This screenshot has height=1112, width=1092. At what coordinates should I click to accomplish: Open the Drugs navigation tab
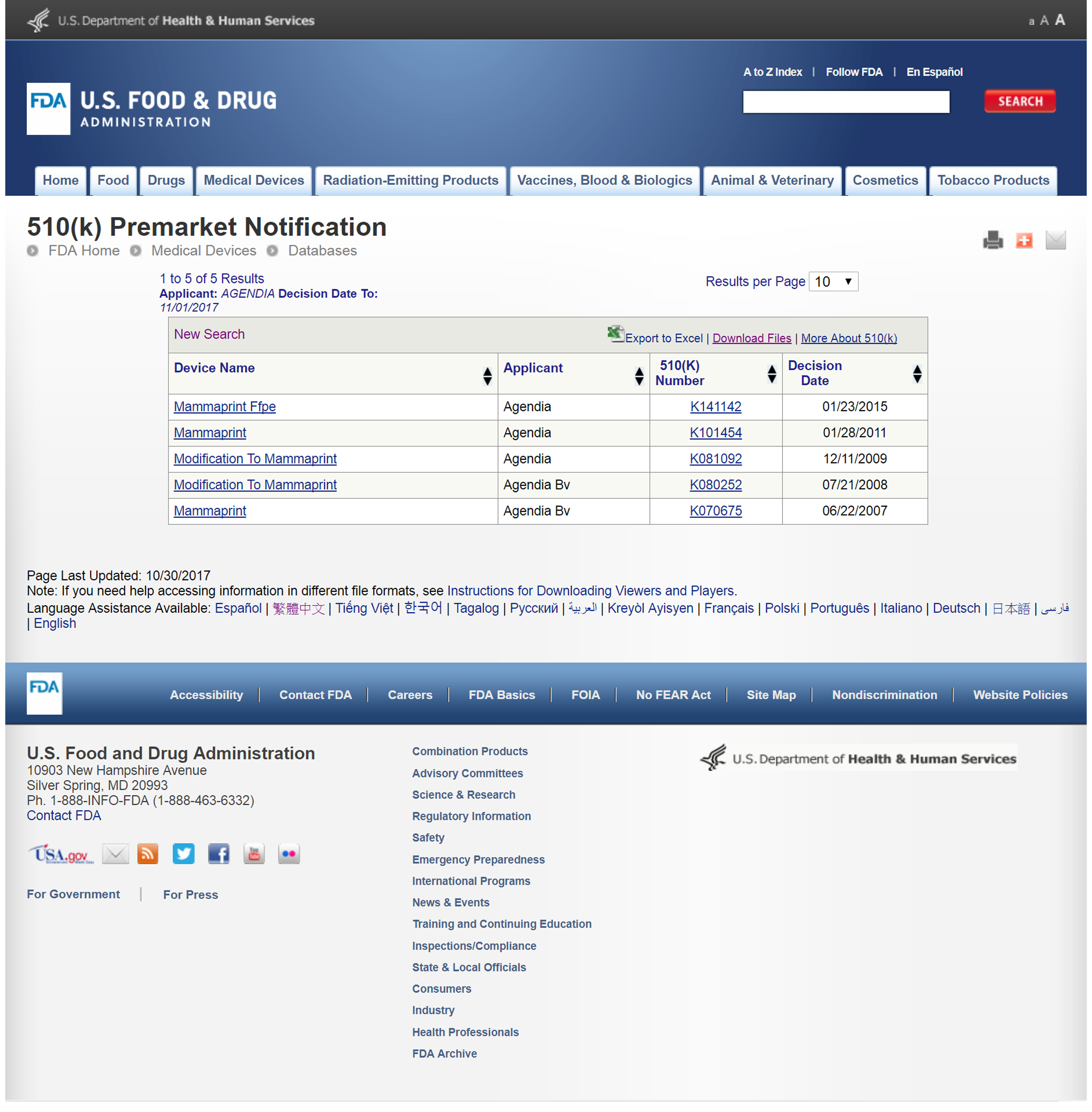point(166,180)
